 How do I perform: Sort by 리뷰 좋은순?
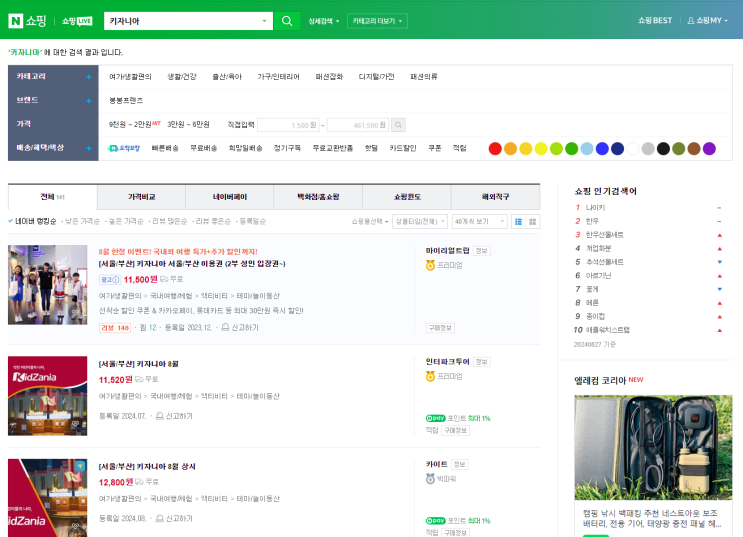click(213, 221)
